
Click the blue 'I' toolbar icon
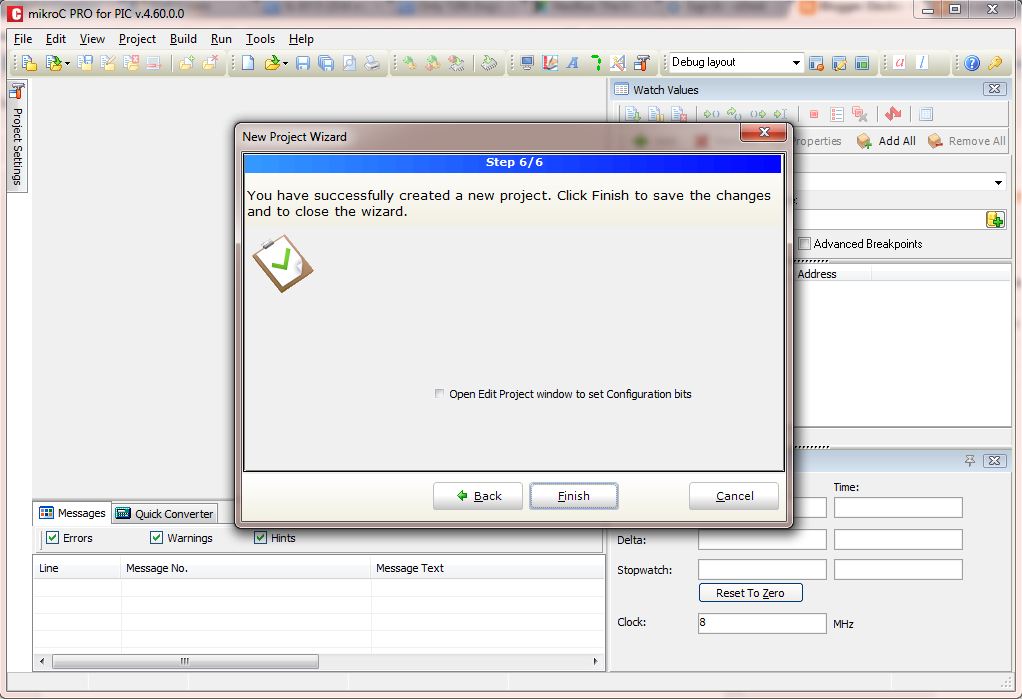(x=922, y=63)
